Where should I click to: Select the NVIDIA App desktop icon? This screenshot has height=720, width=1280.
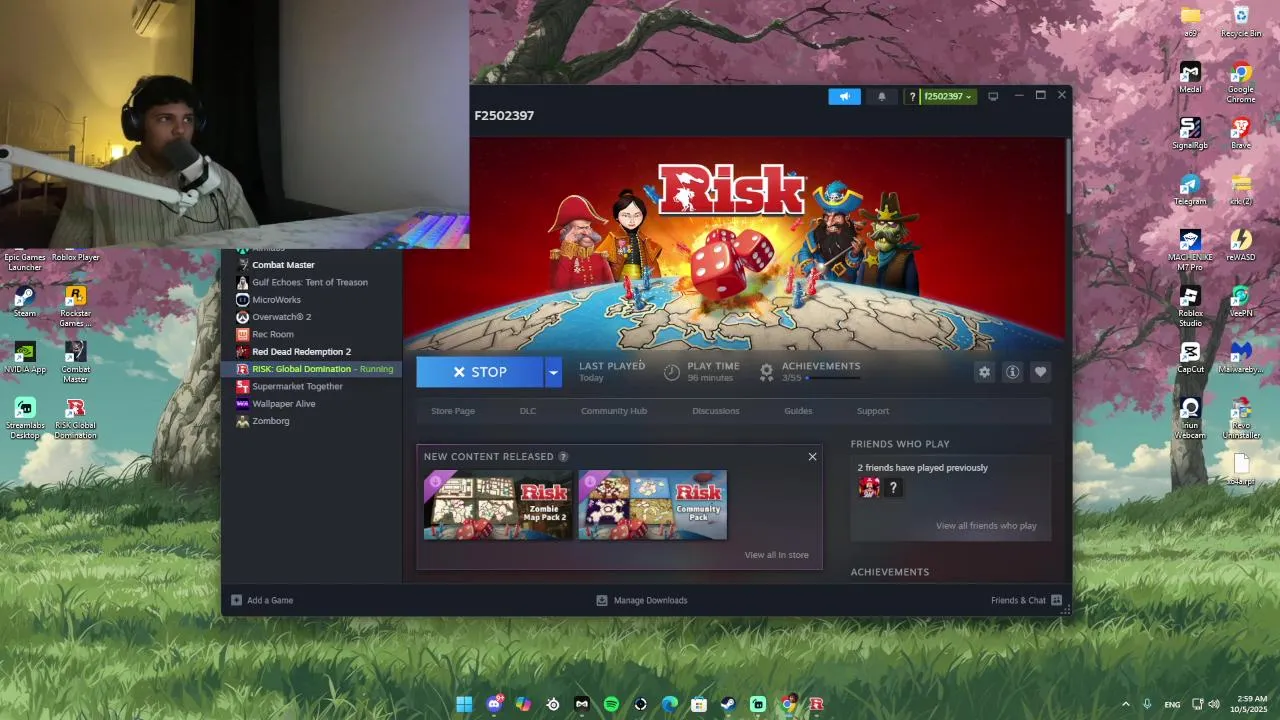(25, 358)
